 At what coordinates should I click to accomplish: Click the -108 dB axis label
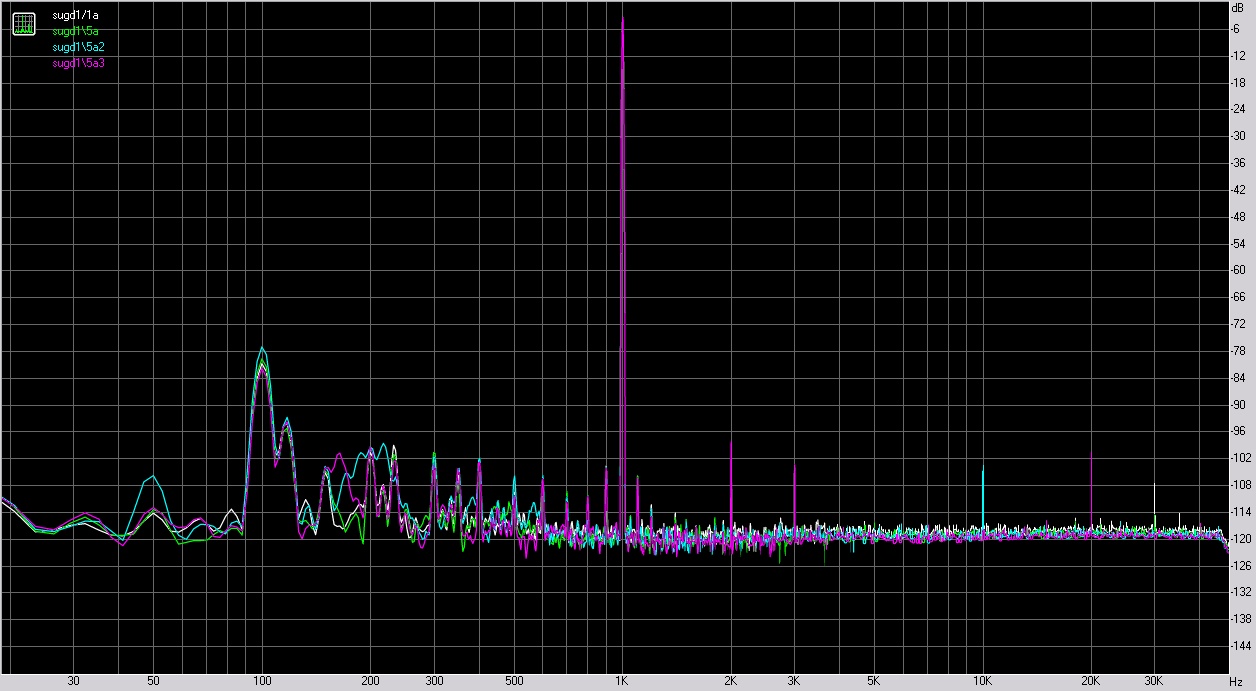(x=1242, y=486)
